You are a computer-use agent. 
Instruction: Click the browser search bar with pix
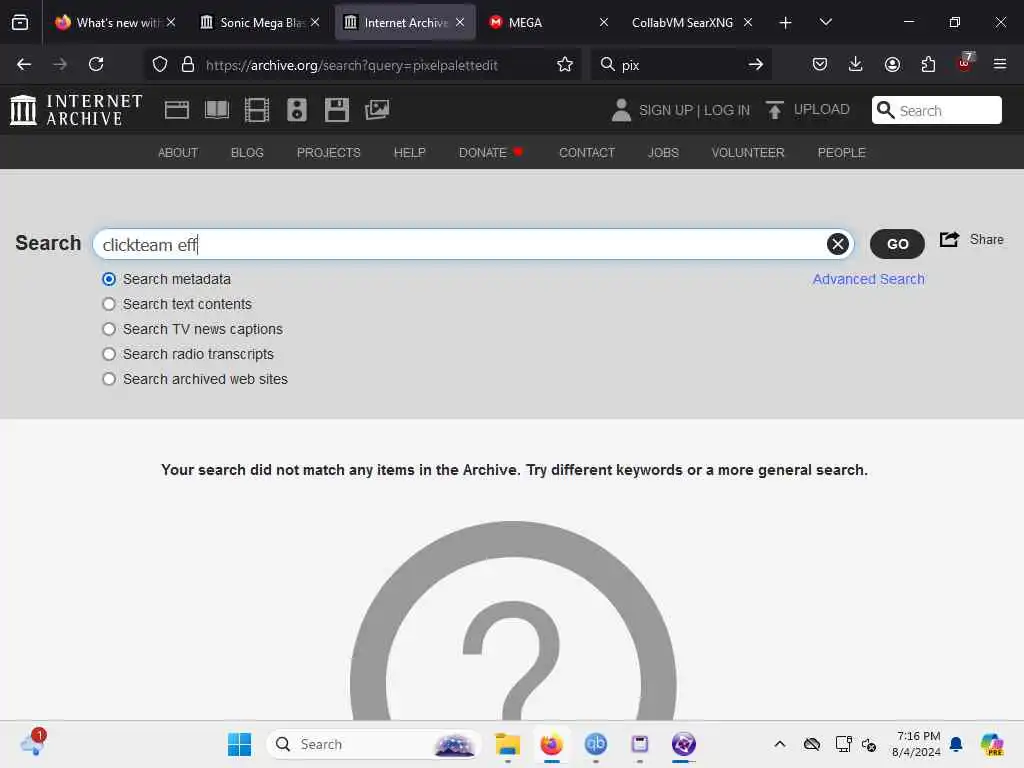[679, 65]
